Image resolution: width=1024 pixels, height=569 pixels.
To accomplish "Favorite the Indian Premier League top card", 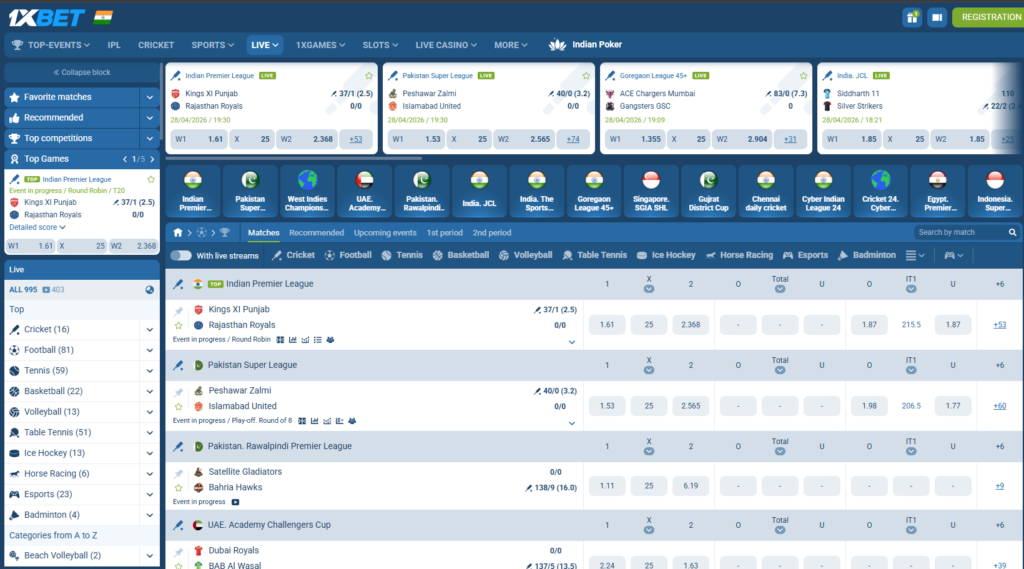I will (x=369, y=76).
